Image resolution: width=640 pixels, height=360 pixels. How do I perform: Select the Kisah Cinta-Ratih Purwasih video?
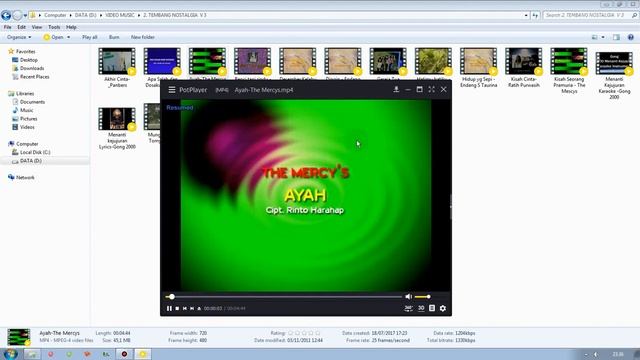pyautogui.click(x=524, y=67)
